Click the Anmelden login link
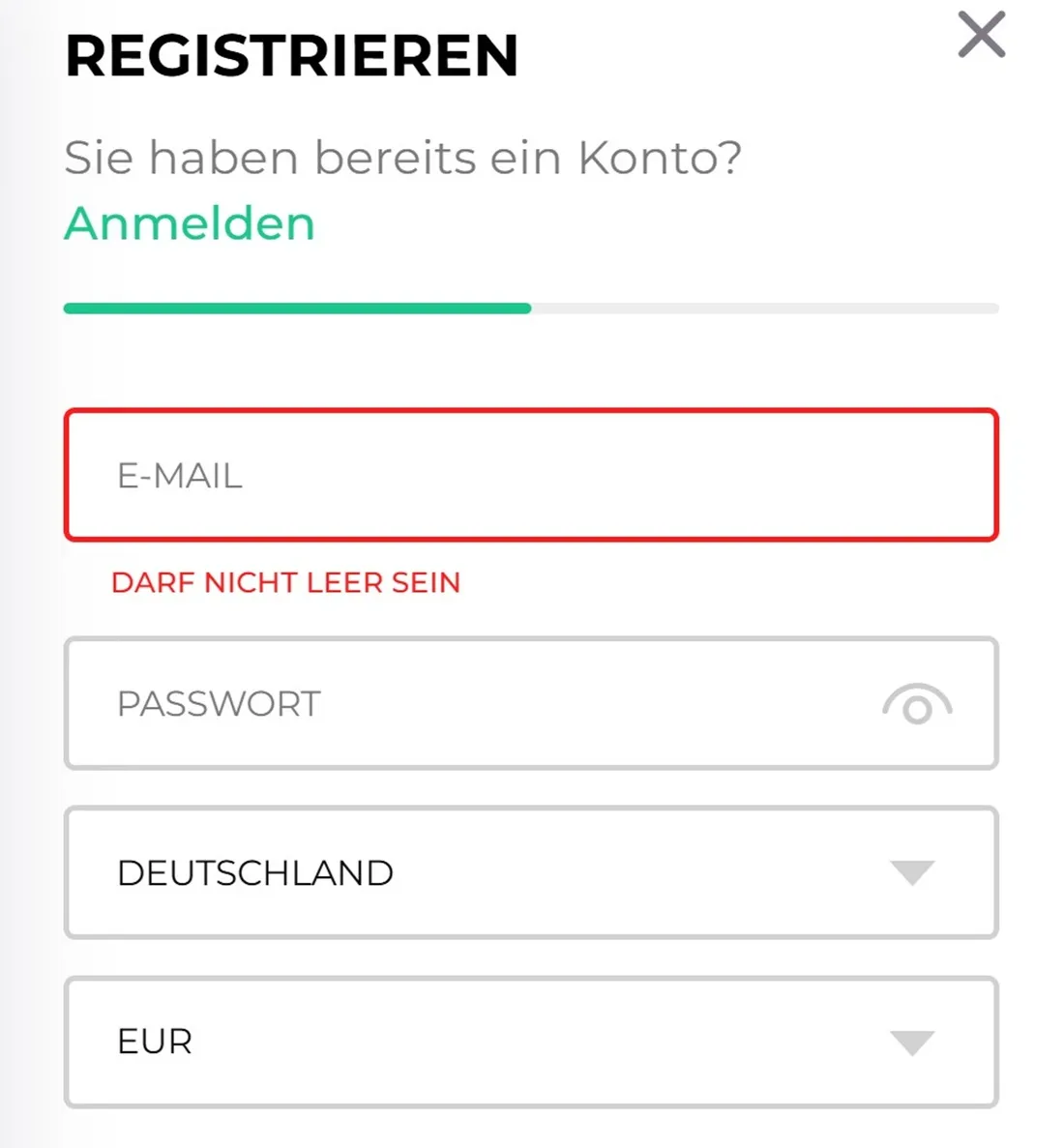This screenshot has height=1148, width=1064. pyautogui.click(x=190, y=223)
